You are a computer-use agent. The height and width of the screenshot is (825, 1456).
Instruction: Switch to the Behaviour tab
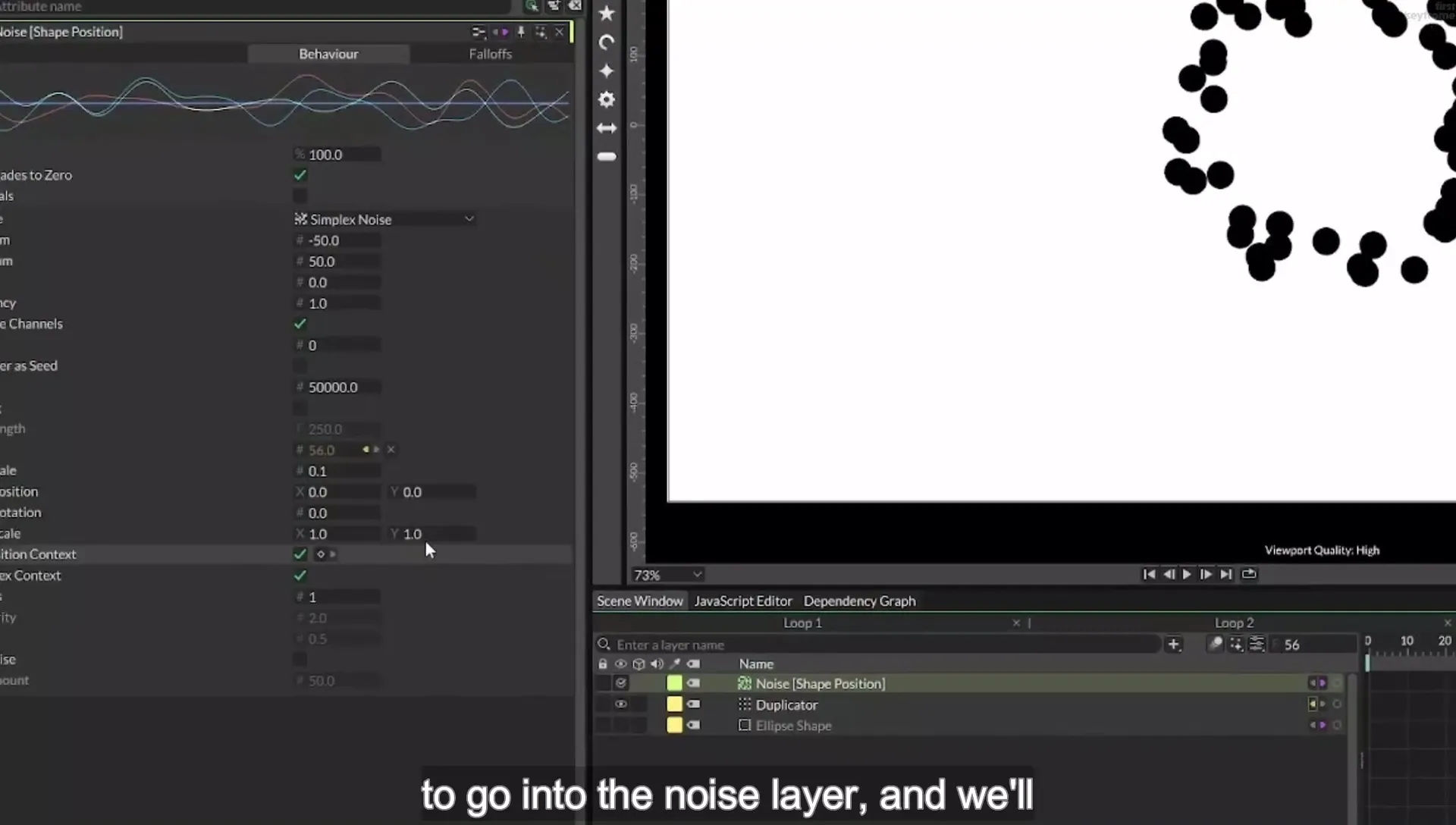(328, 54)
